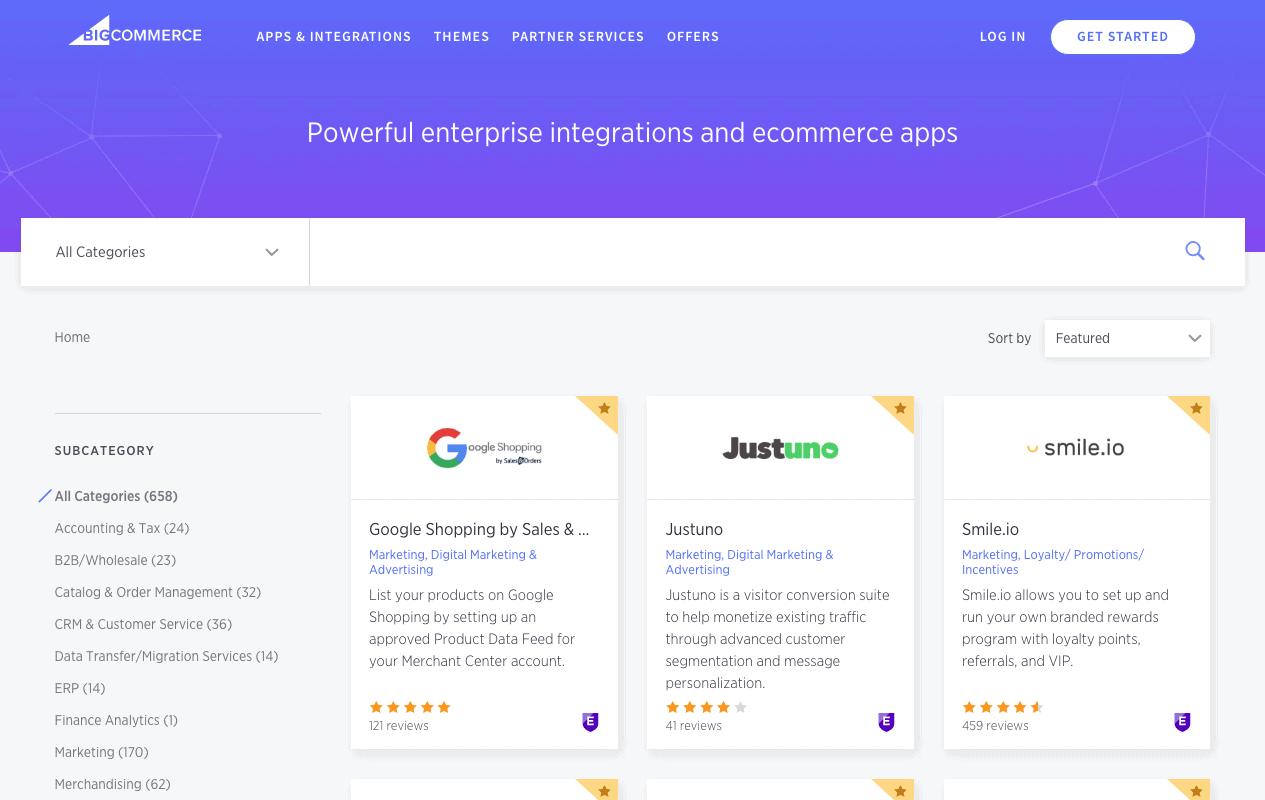Select All Categories (658) subcategory
The height and width of the screenshot is (800, 1265).
click(x=116, y=496)
